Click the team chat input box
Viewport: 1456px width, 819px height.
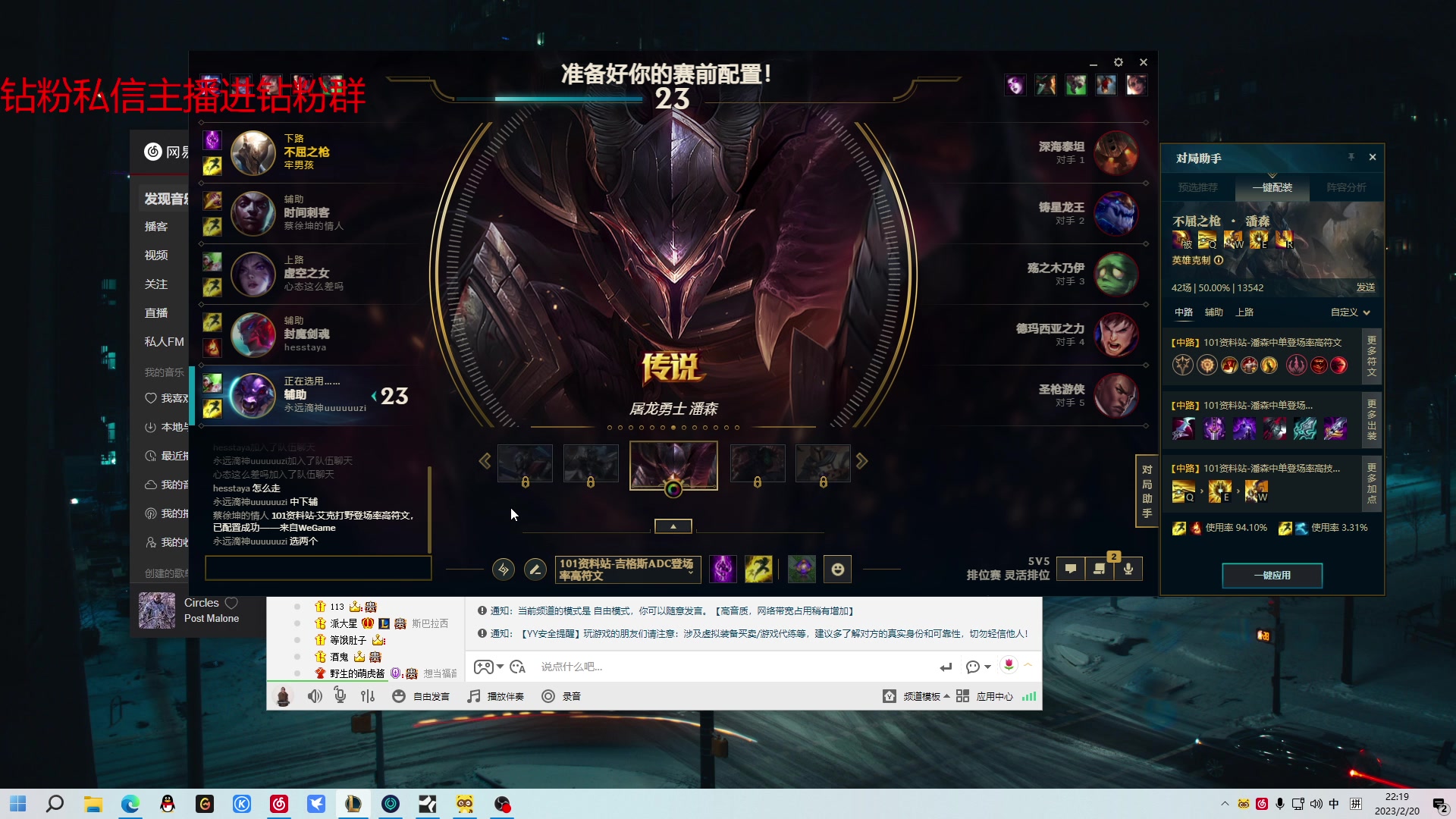click(318, 568)
